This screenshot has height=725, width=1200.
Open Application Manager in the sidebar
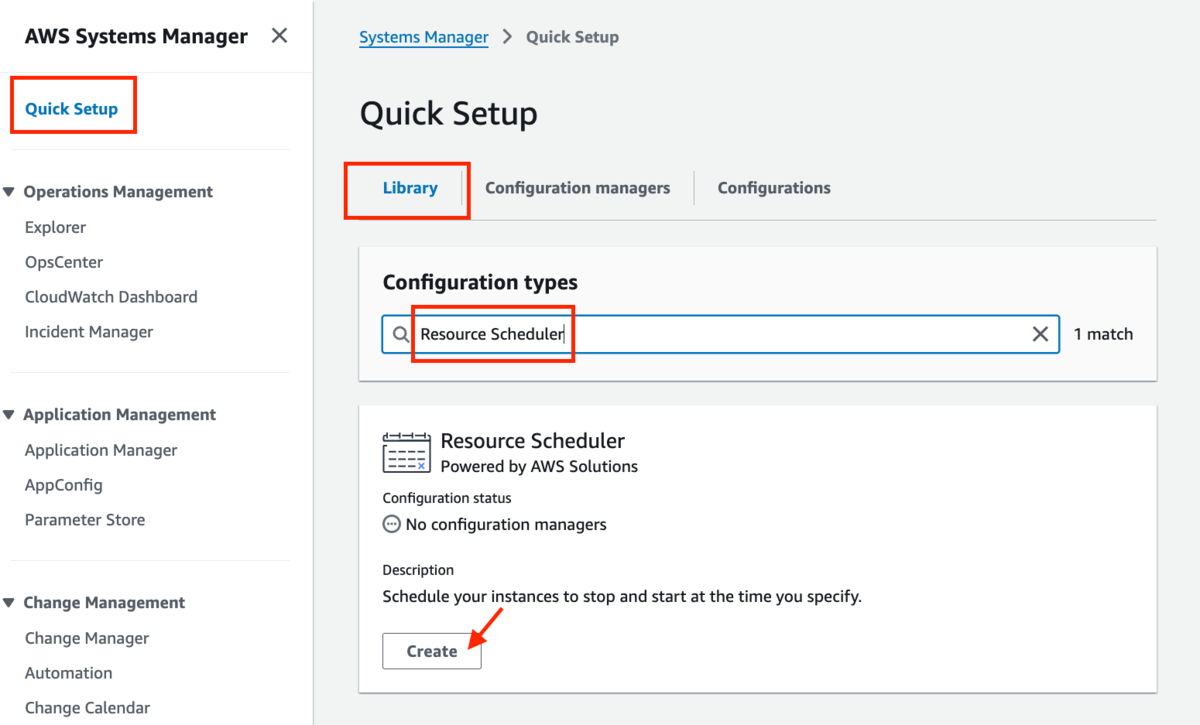coord(101,450)
